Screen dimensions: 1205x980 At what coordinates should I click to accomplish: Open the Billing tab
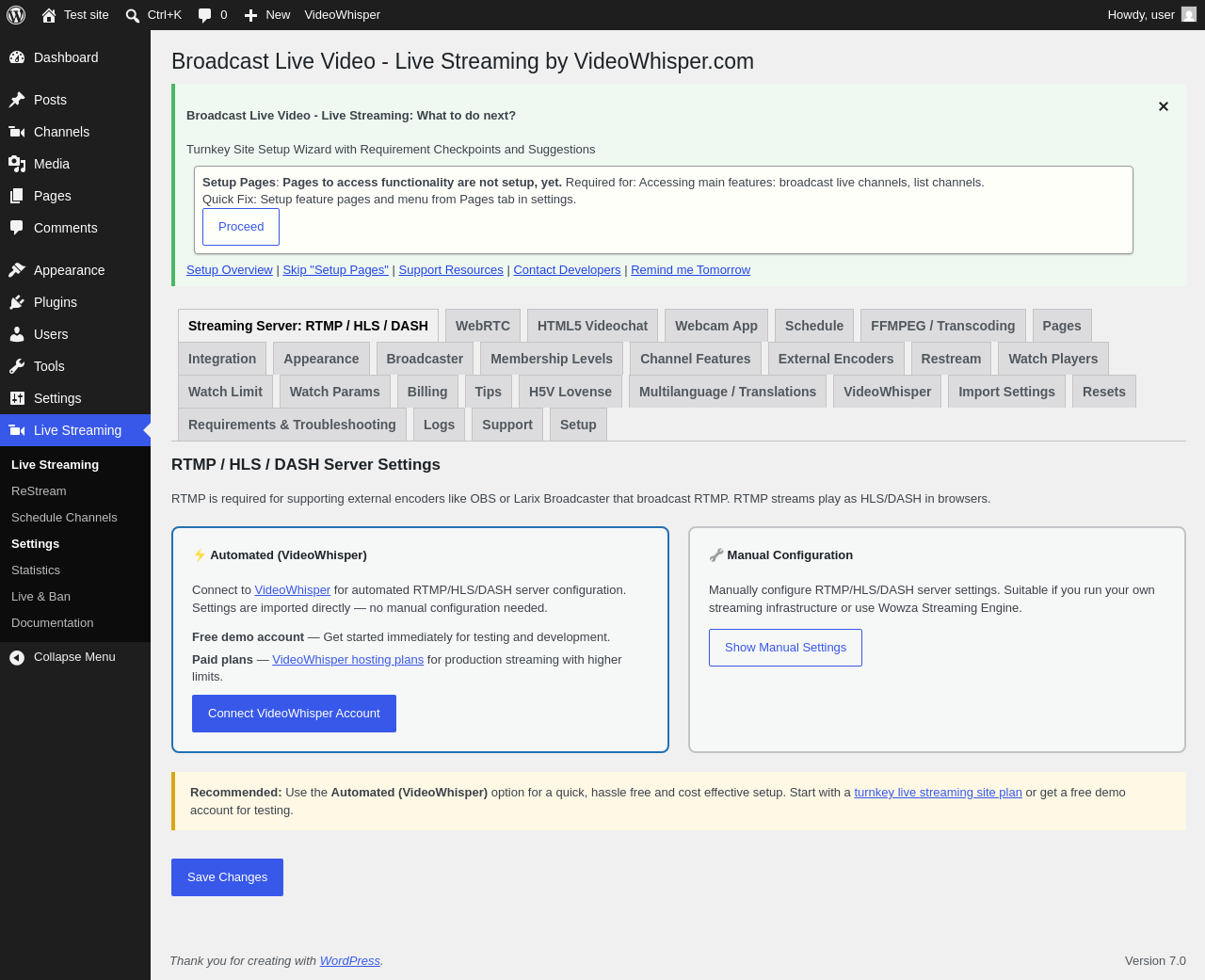click(x=427, y=392)
